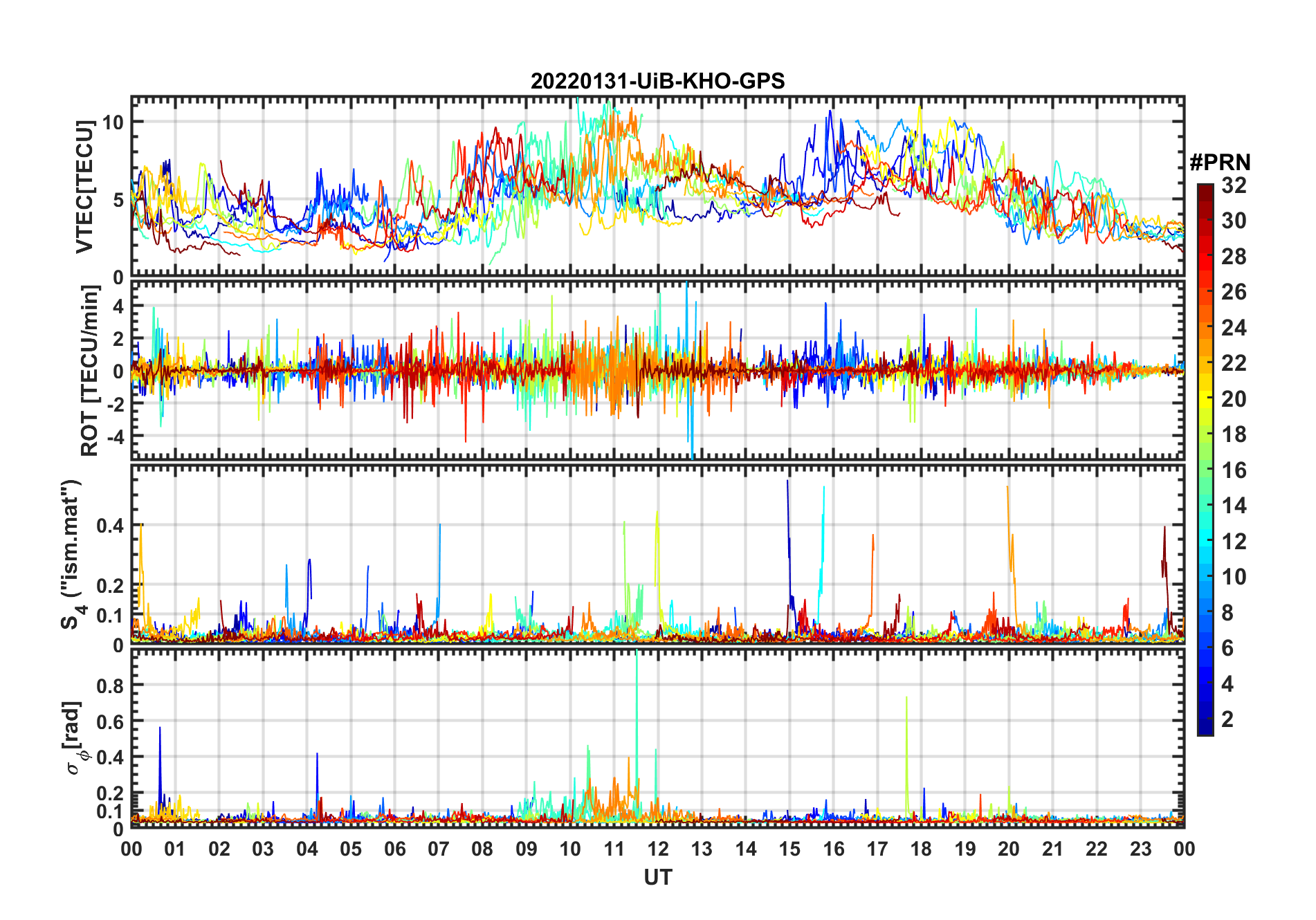Click colorbar tick label 32
The height and width of the screenshot is (920, 1316).
point(1234,185)
